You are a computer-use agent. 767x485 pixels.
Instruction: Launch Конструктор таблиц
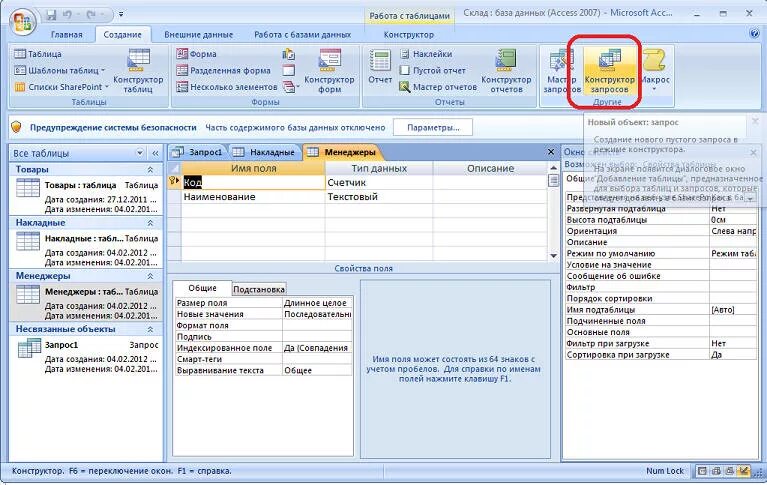point(138,71)
